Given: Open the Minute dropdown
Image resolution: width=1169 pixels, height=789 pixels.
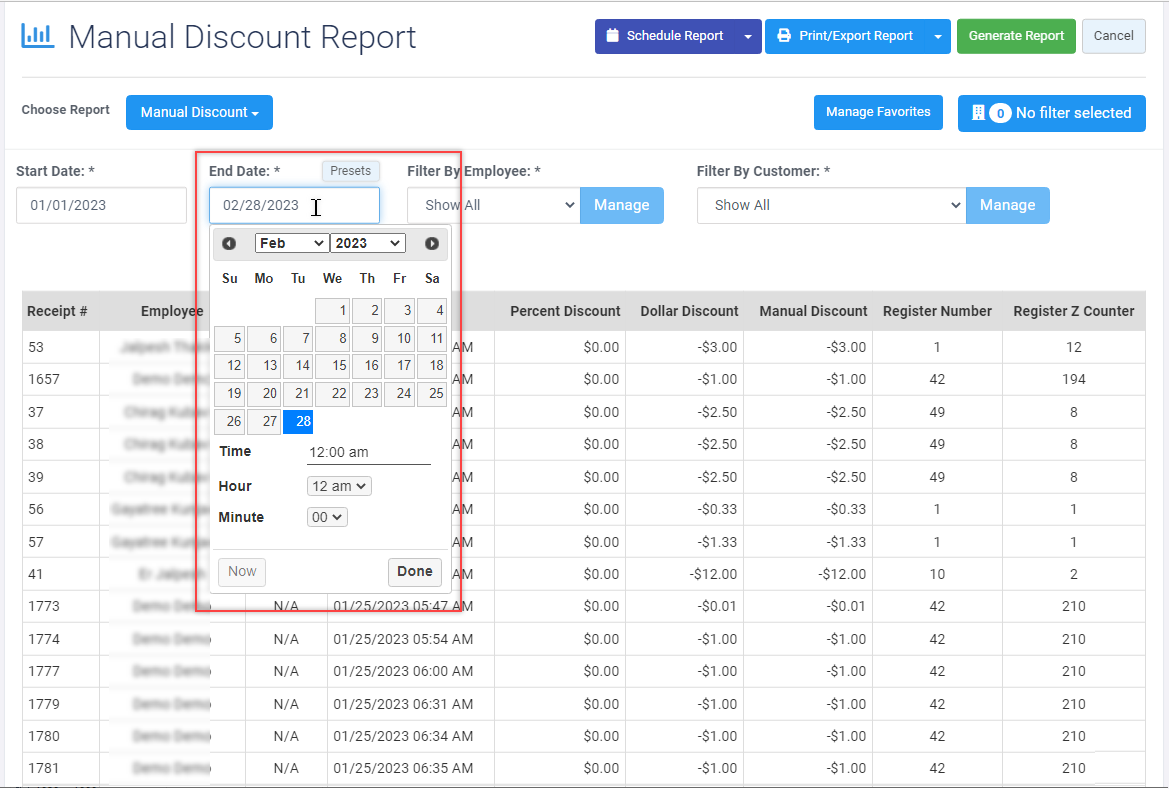Looking at the screenshot, I should click(327, 517).
